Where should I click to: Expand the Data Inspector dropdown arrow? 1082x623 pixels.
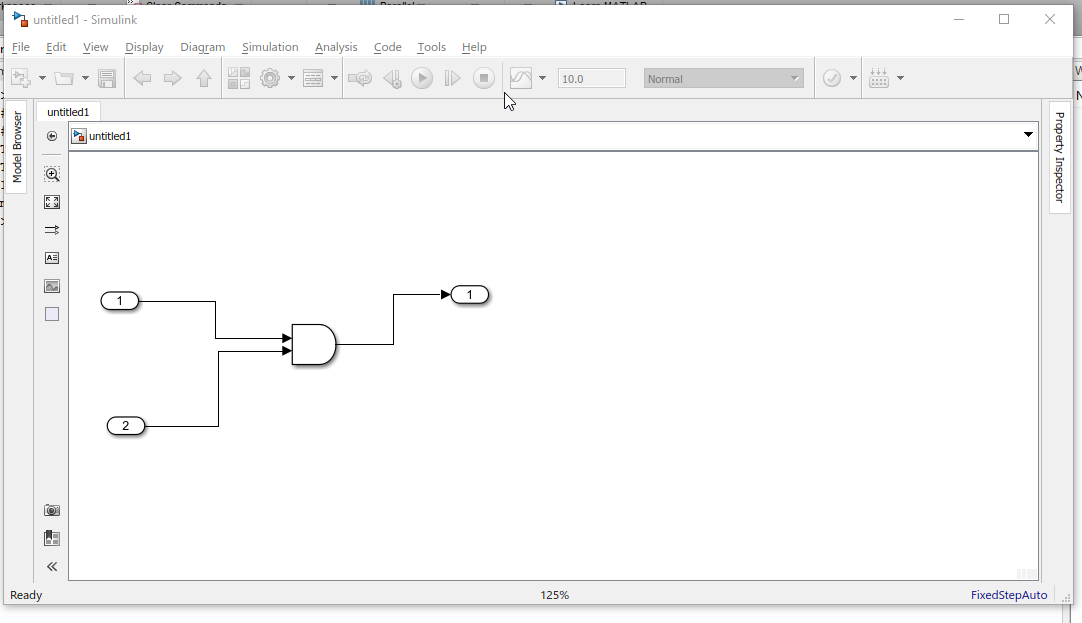(x=542, y=78)
